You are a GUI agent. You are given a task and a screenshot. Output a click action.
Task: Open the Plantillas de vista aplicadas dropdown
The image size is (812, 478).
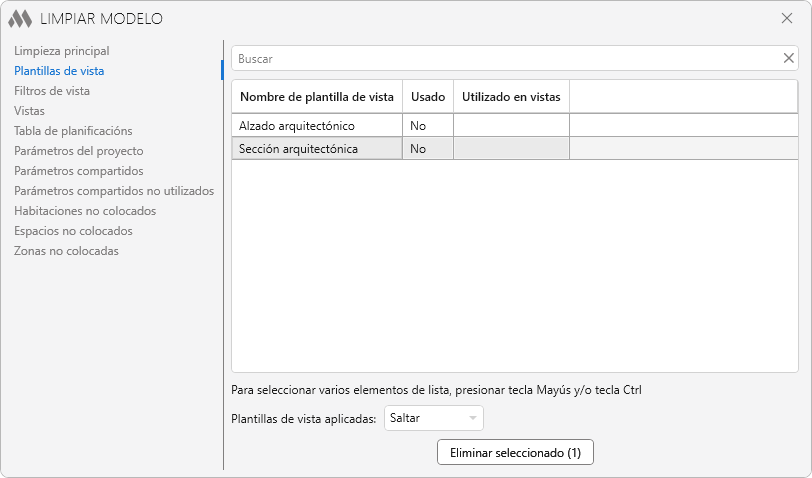pyautogui.click(x=434, y=418)
